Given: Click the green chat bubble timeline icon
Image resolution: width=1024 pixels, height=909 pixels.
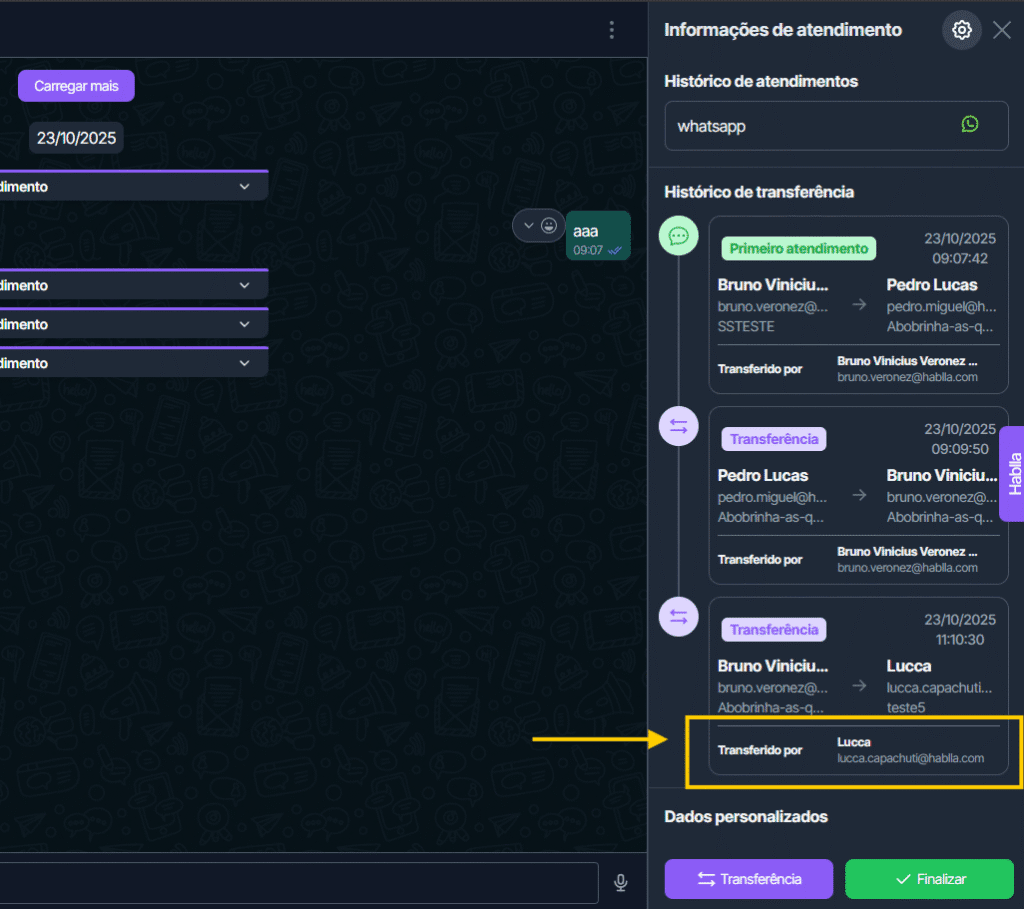Looking at the screenshot, I should (x=678, y=236).
